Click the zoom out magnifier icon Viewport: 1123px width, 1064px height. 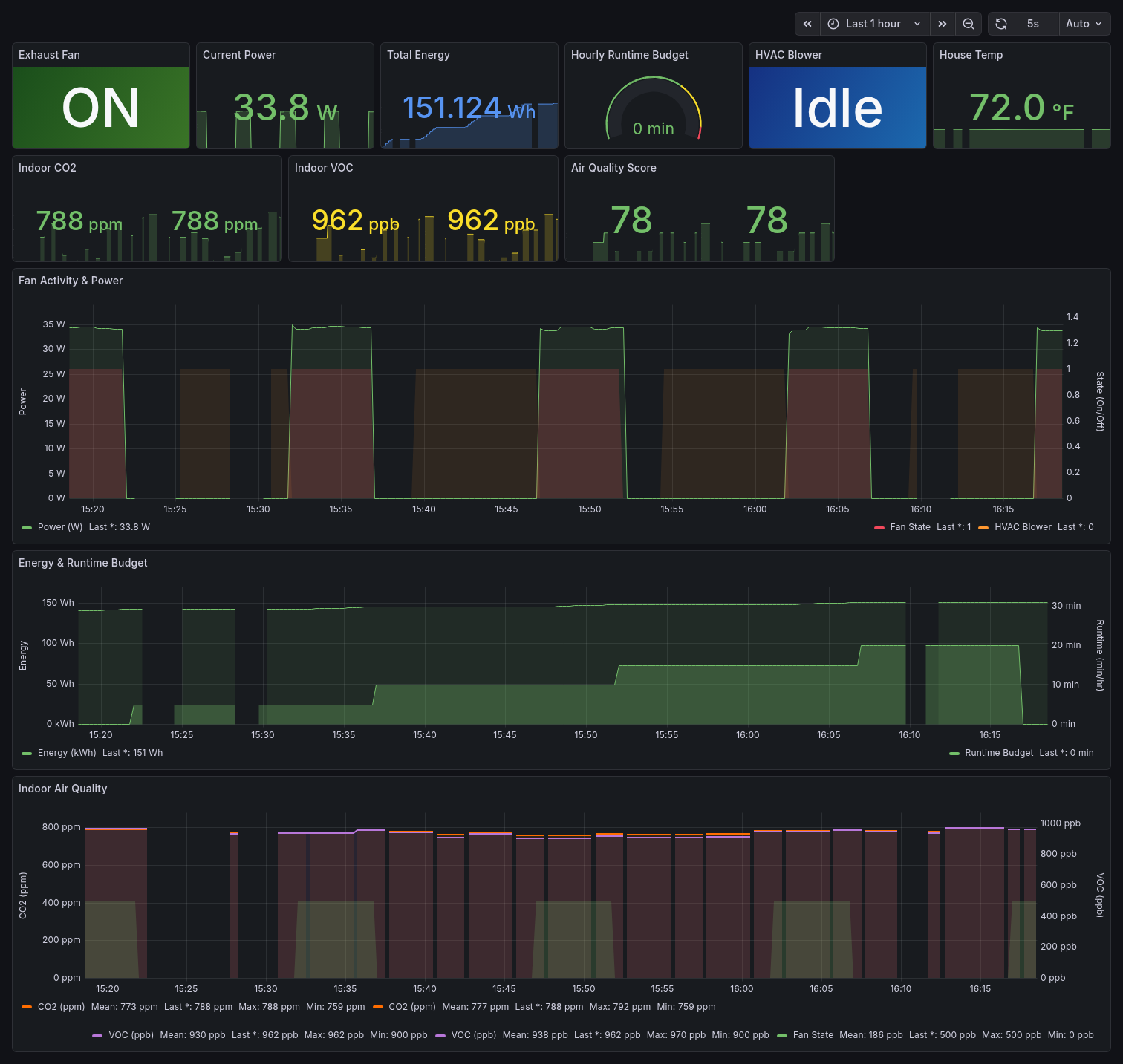click(x=969, y=24)
